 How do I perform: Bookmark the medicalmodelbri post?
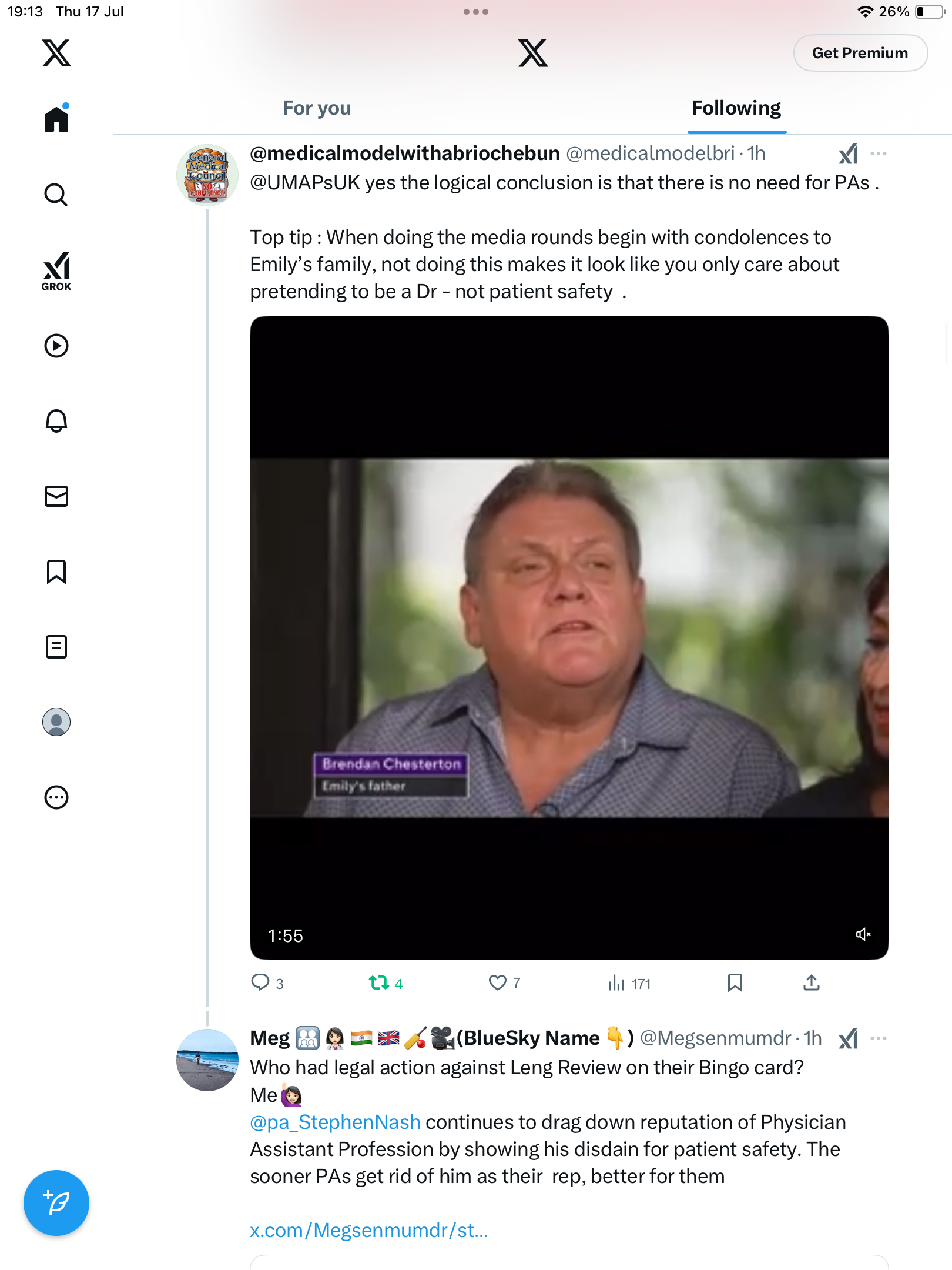(735, 982)
